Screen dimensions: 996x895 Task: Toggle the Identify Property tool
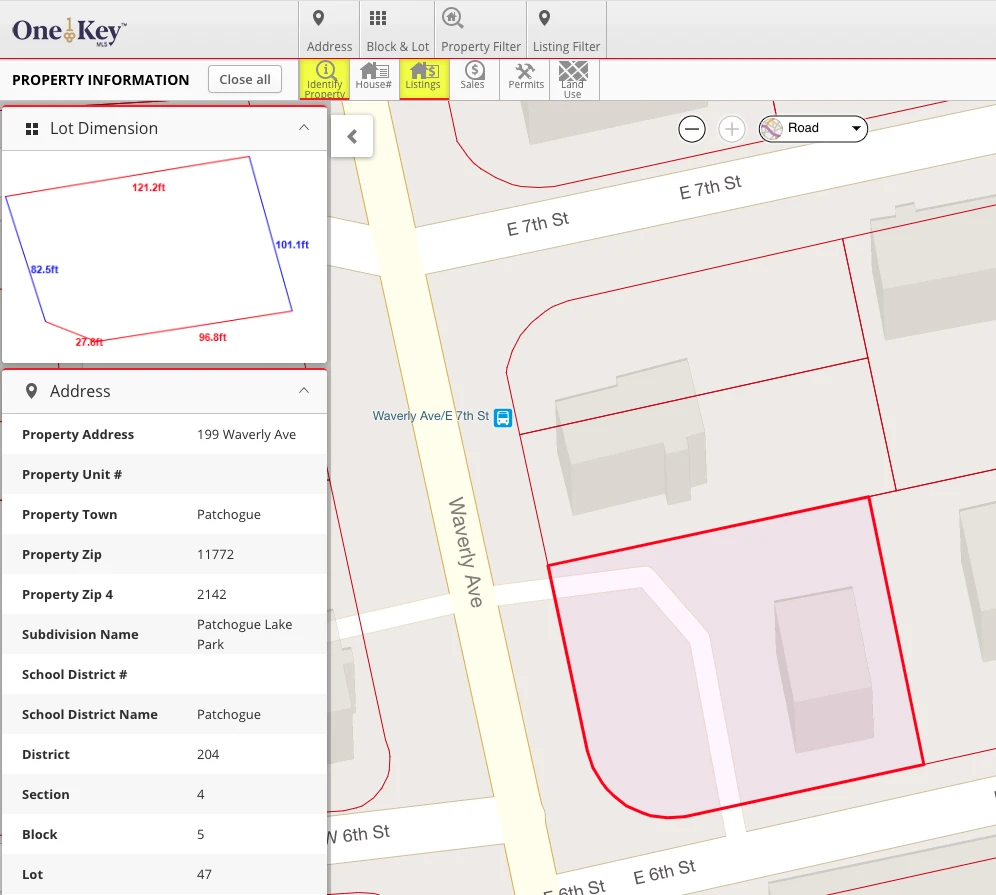(x=324, y=79)
